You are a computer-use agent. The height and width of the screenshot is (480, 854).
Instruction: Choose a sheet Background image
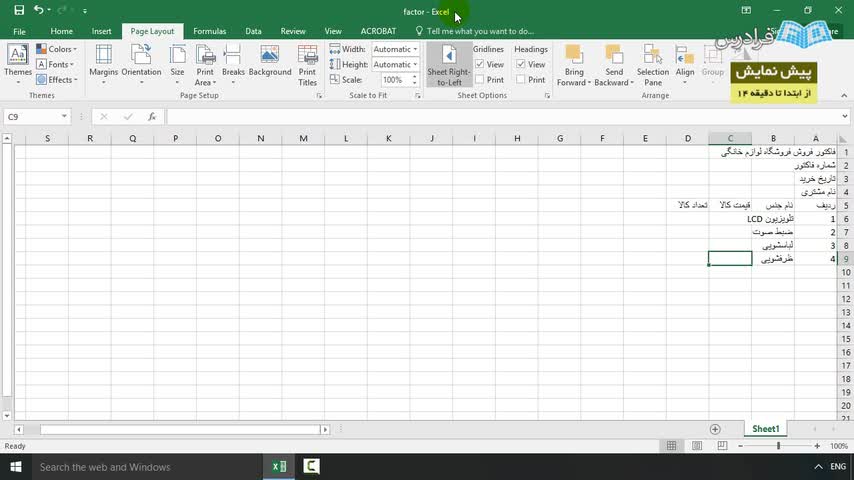point(270,61)
